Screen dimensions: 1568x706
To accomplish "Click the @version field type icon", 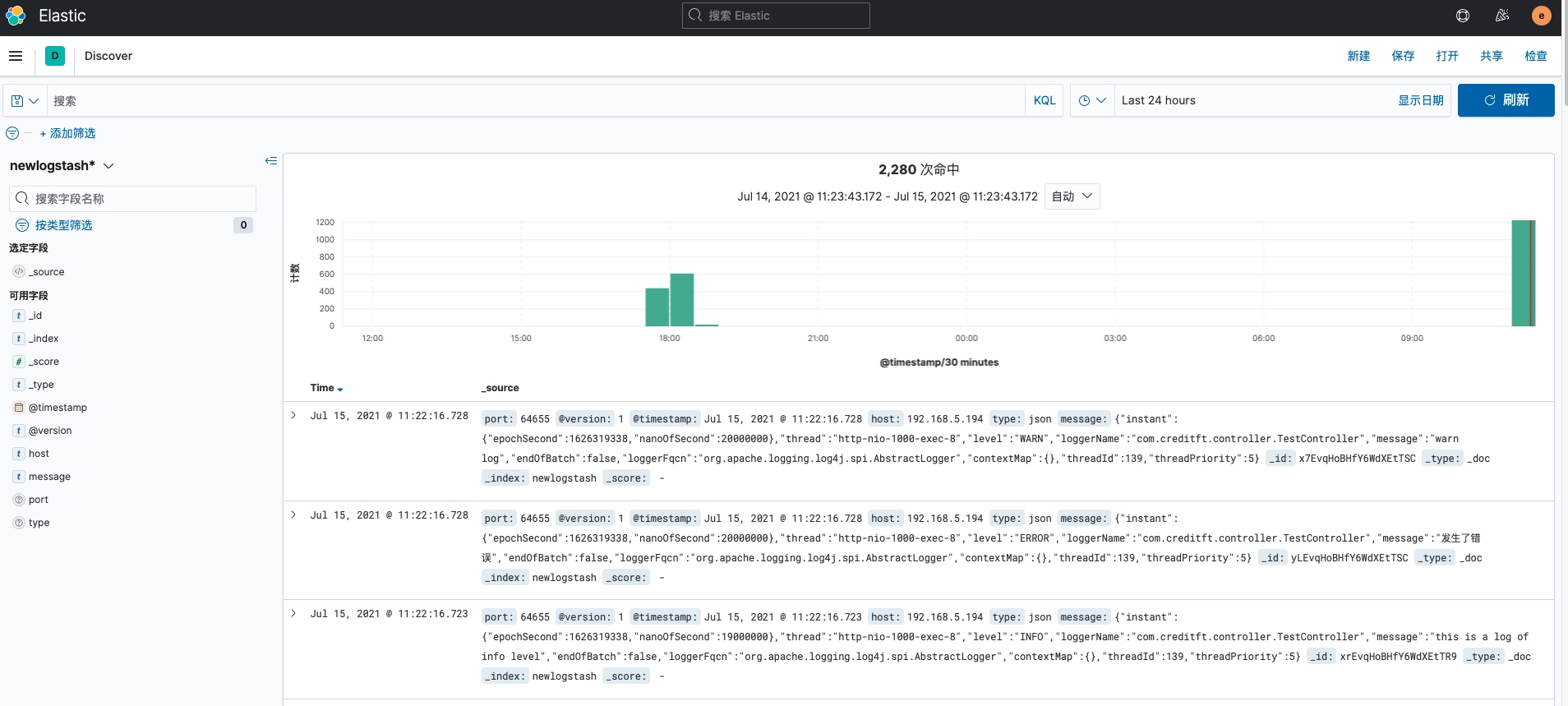I will (x=19, y=431).
